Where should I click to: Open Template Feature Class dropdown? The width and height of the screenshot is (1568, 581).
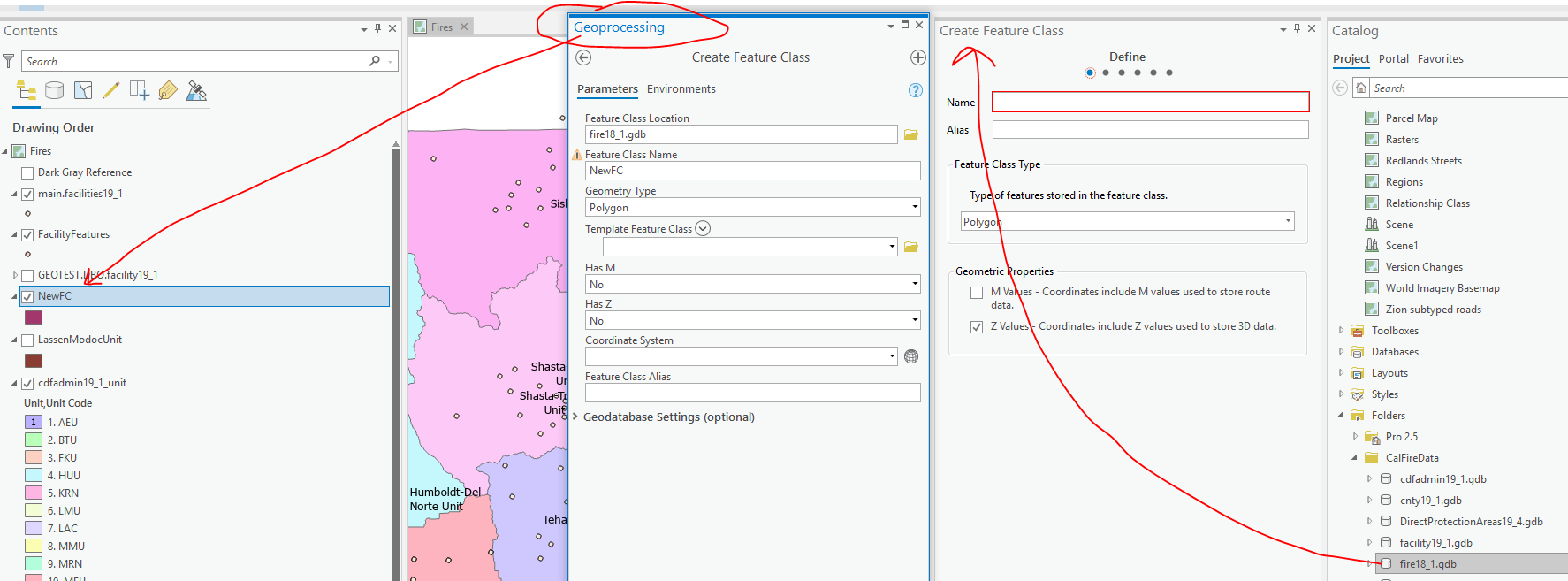tap(750, 247)
